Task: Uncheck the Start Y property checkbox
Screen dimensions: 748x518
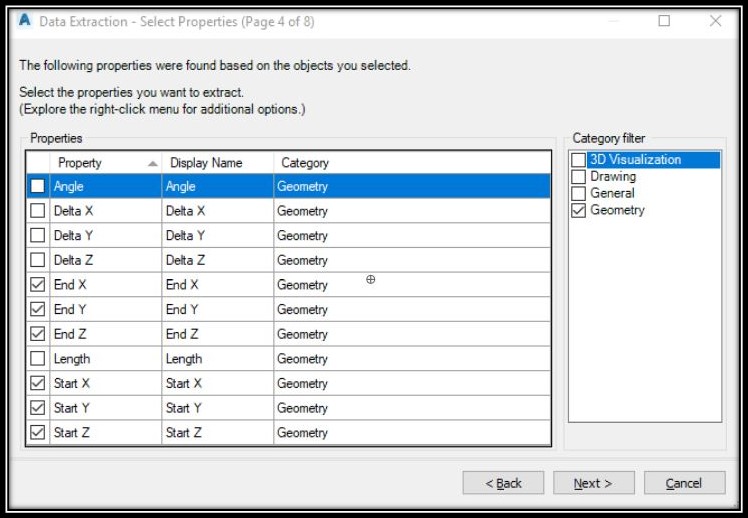Action: click(38, 408)
